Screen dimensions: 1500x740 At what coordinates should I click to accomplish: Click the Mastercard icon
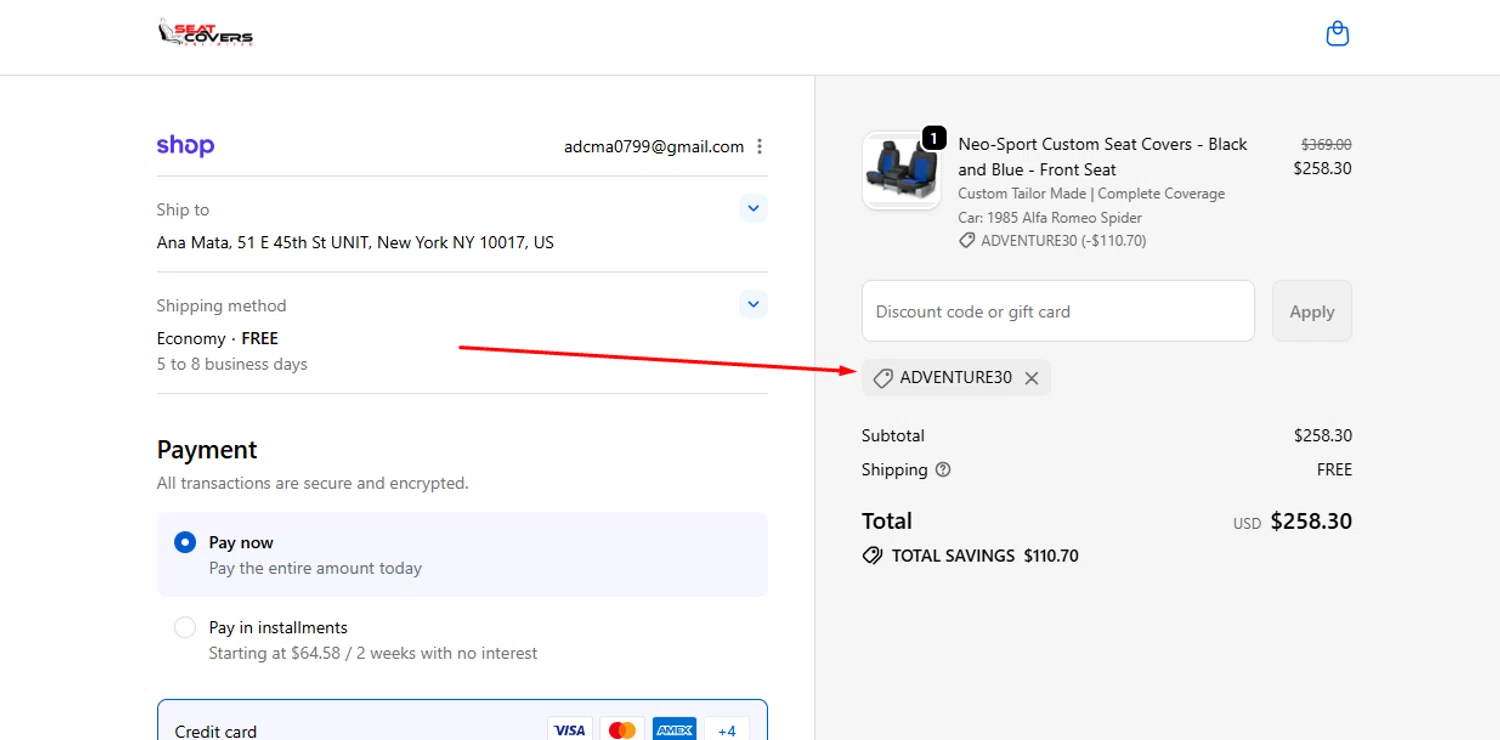pos(622,730)
